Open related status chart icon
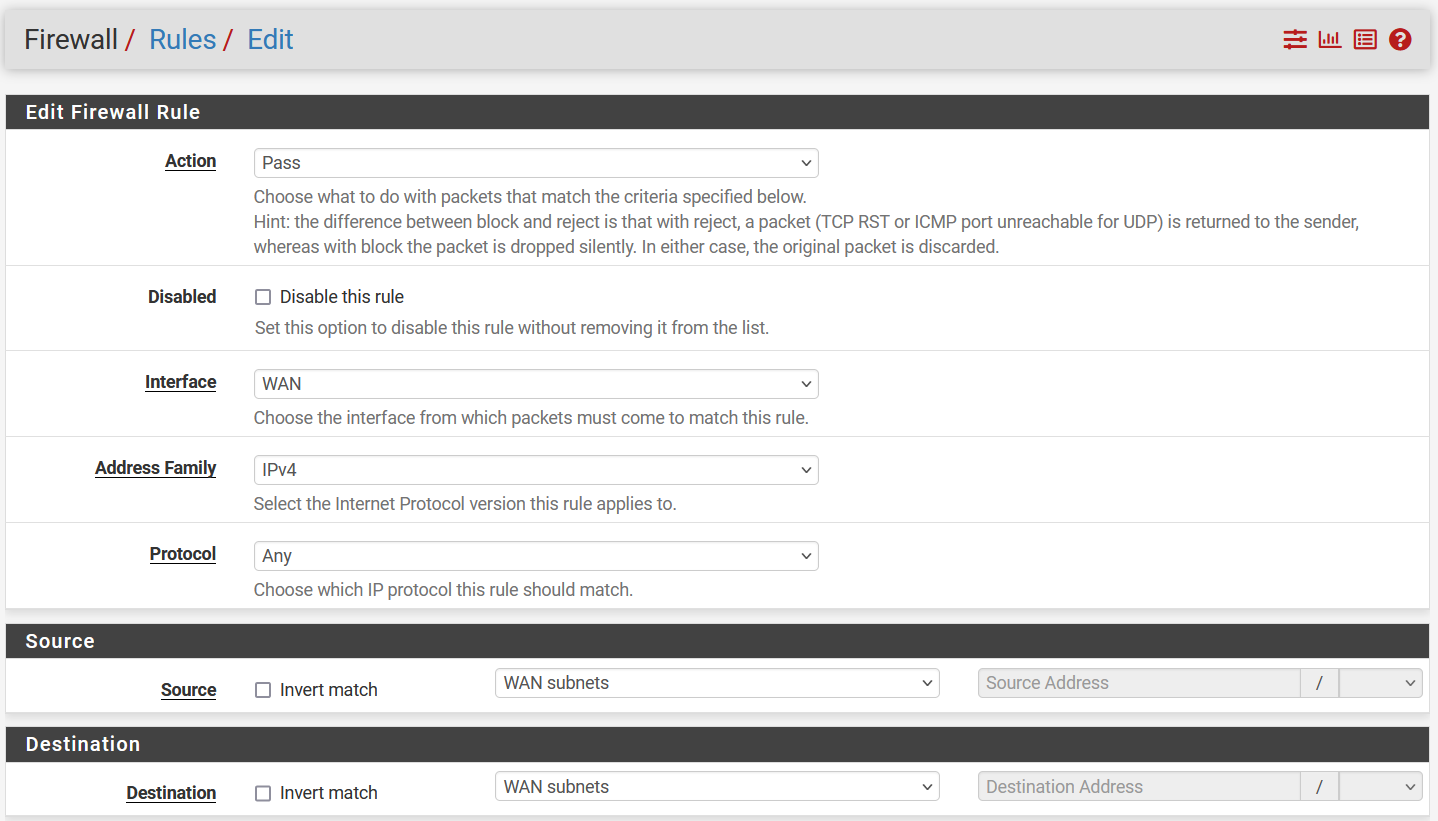Screen dimensions: 1438x821 (x=1330, y=40)
